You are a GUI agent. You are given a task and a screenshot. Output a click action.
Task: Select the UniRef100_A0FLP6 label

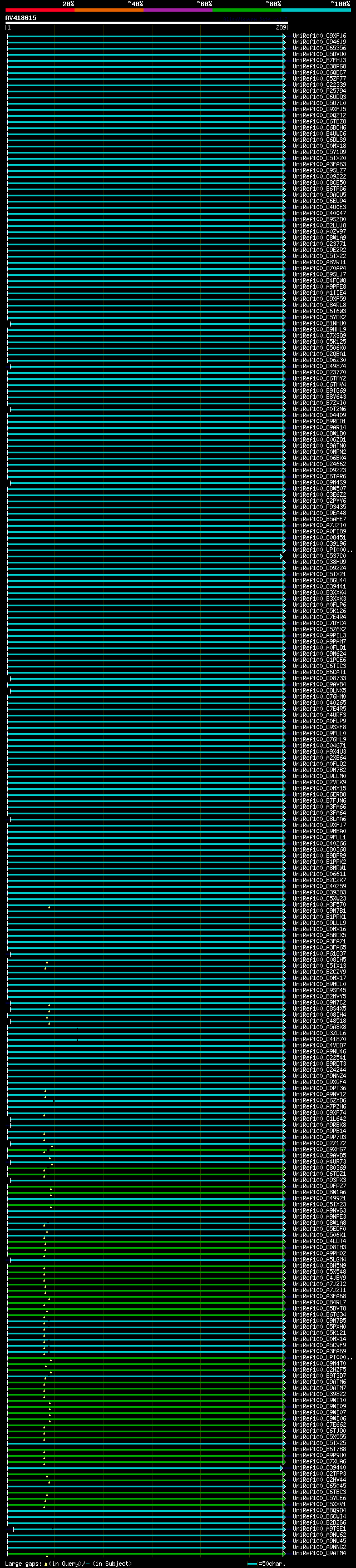319,605
